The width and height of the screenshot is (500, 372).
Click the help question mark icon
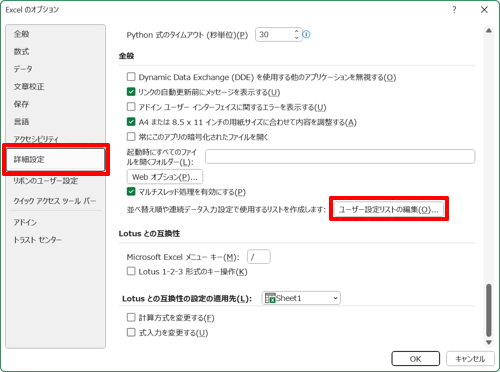[454, 10]
